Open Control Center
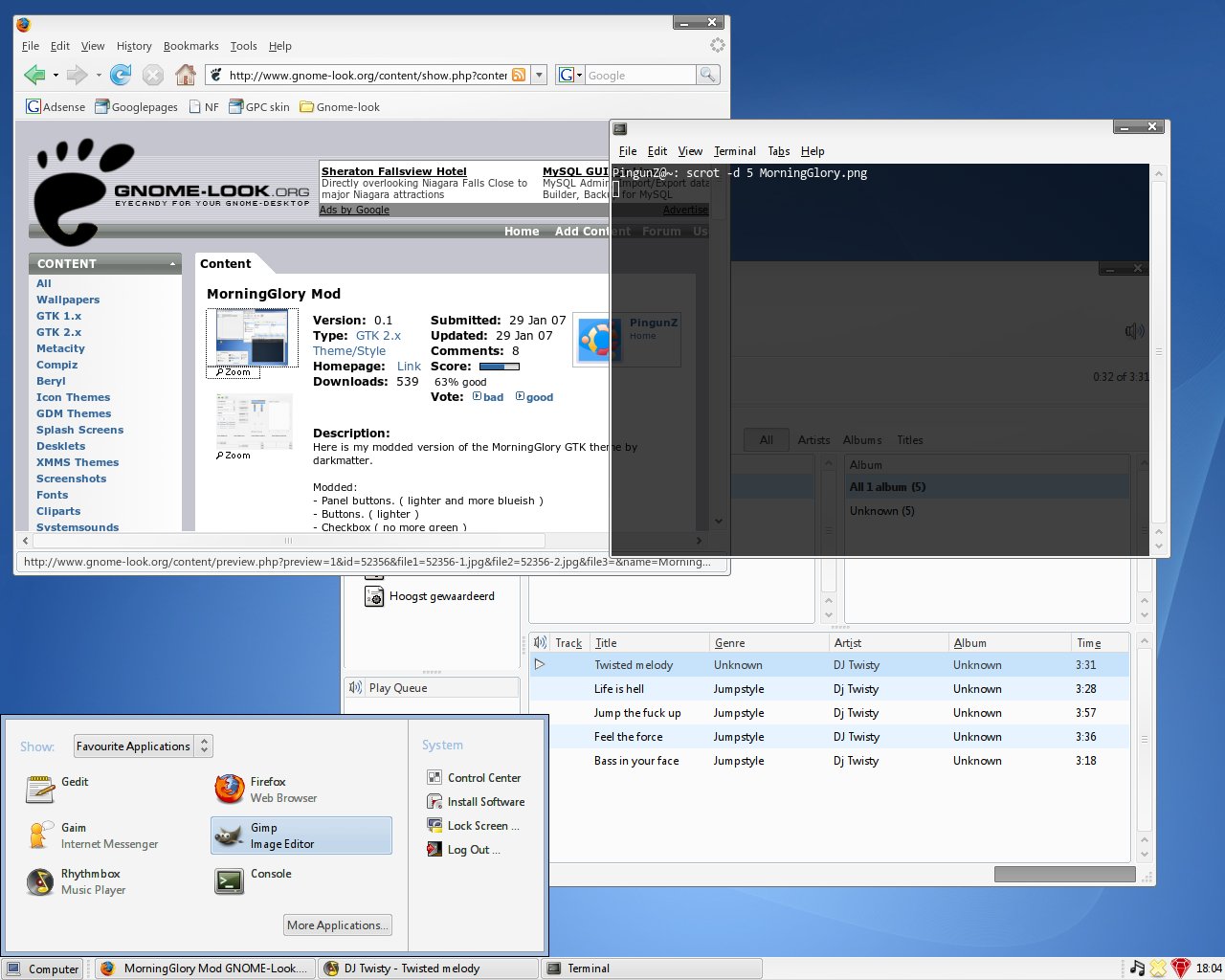 pyautogui.click(x=474, y=778)
